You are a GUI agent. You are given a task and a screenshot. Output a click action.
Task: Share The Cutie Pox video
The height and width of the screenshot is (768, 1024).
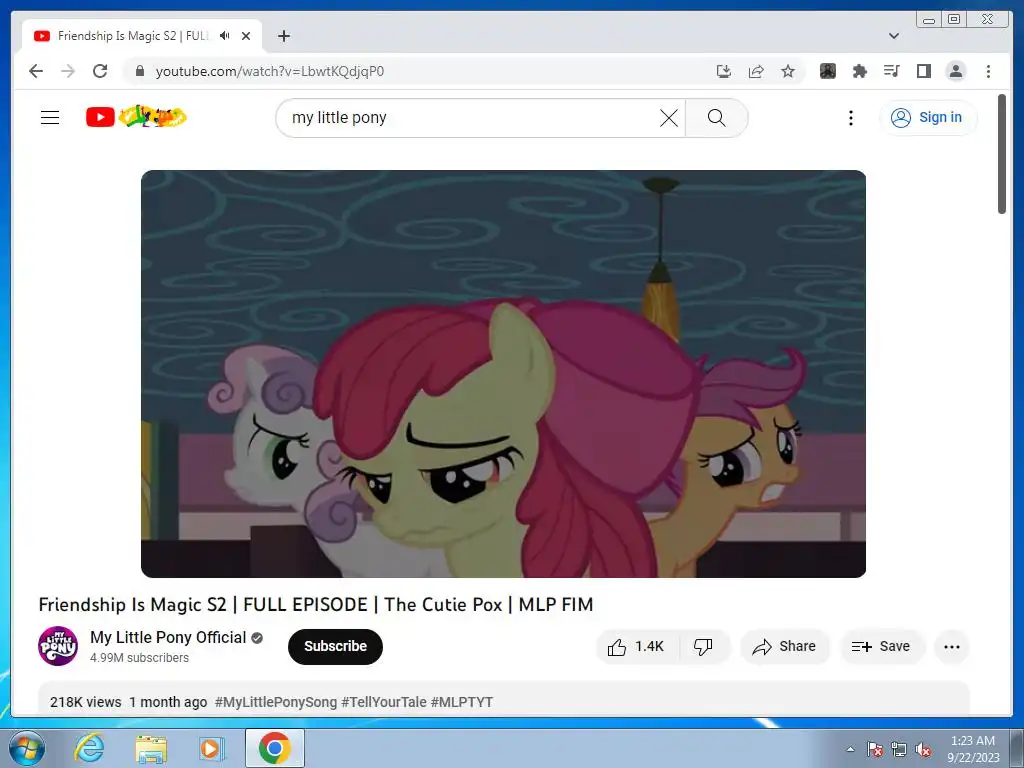[x=784, y=647]
